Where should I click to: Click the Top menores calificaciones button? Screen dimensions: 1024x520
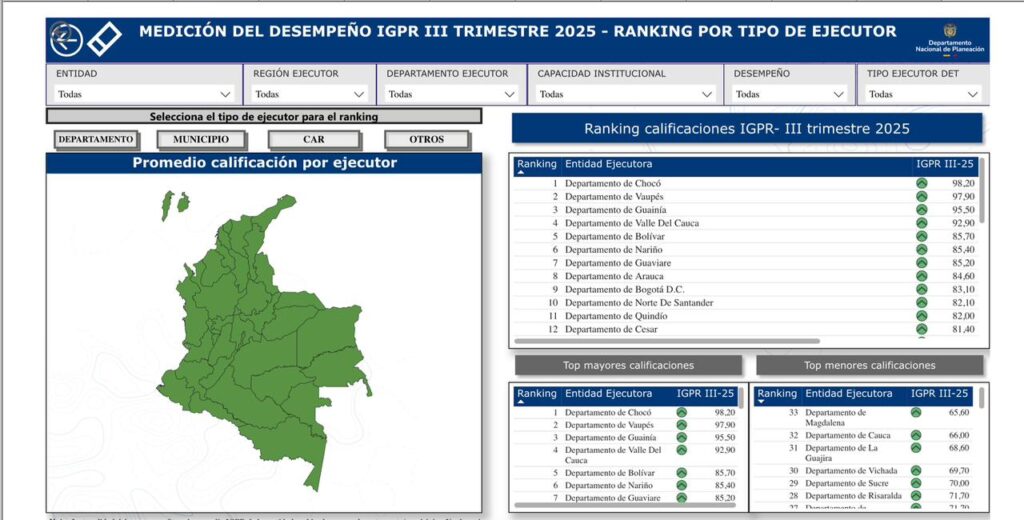869,365
